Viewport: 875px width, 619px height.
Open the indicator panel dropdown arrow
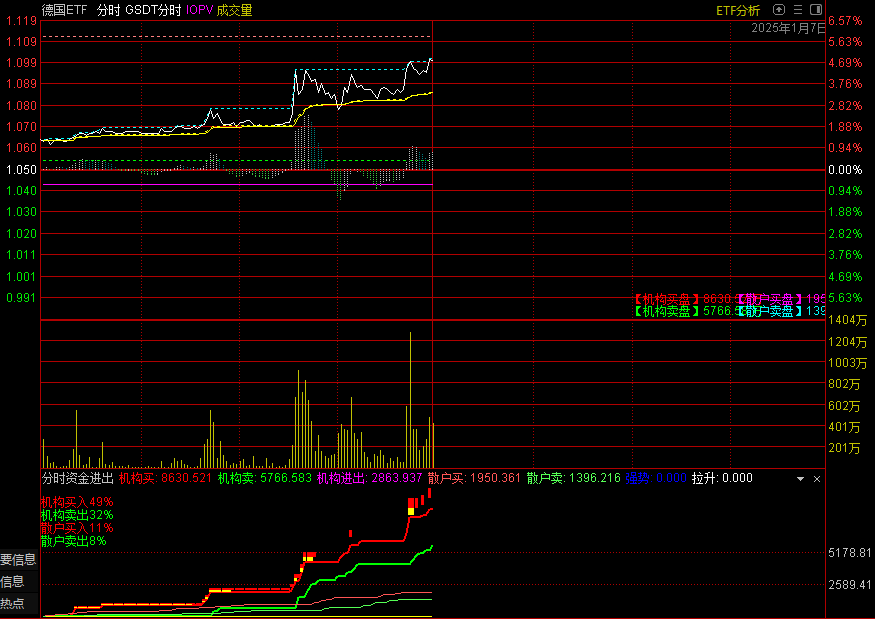(800, 479)
